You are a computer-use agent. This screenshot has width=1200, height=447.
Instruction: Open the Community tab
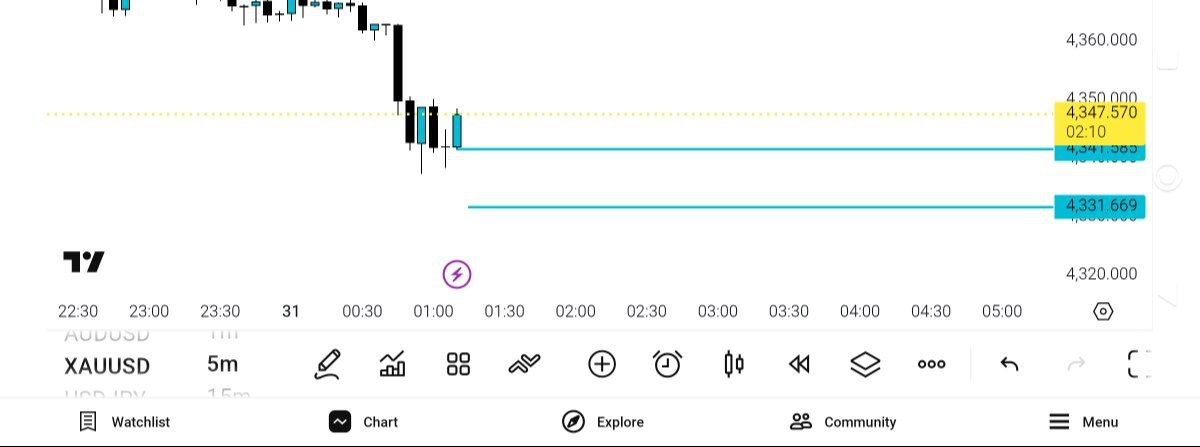(843, 422)
